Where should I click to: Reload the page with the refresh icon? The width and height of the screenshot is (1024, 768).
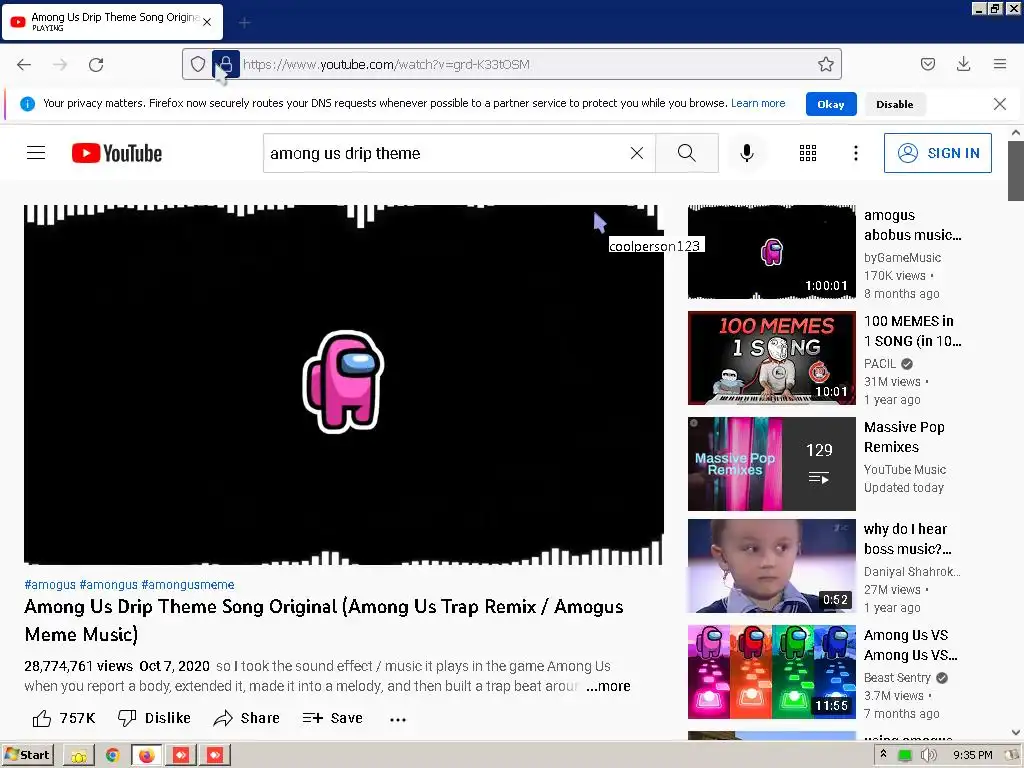tap(96, 65)
